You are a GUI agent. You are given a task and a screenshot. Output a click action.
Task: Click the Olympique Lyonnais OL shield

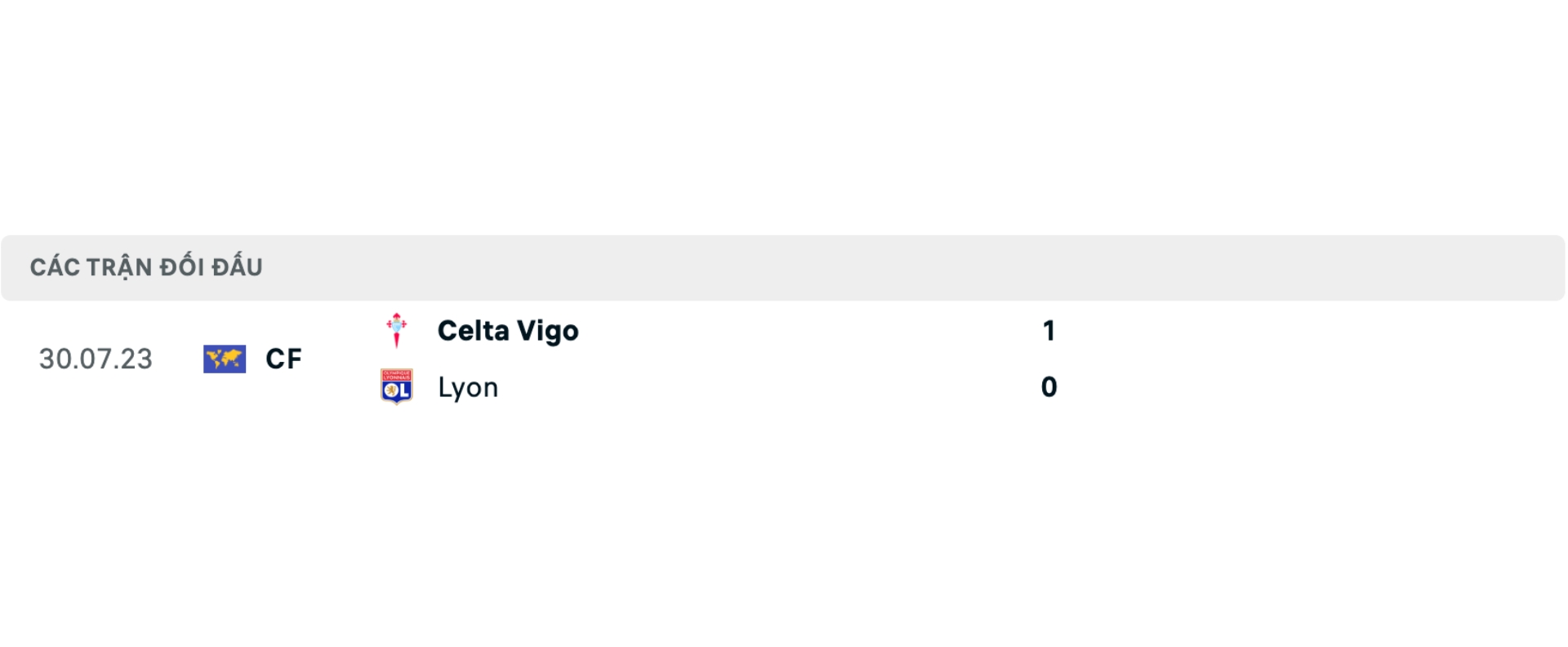[397, 387]
